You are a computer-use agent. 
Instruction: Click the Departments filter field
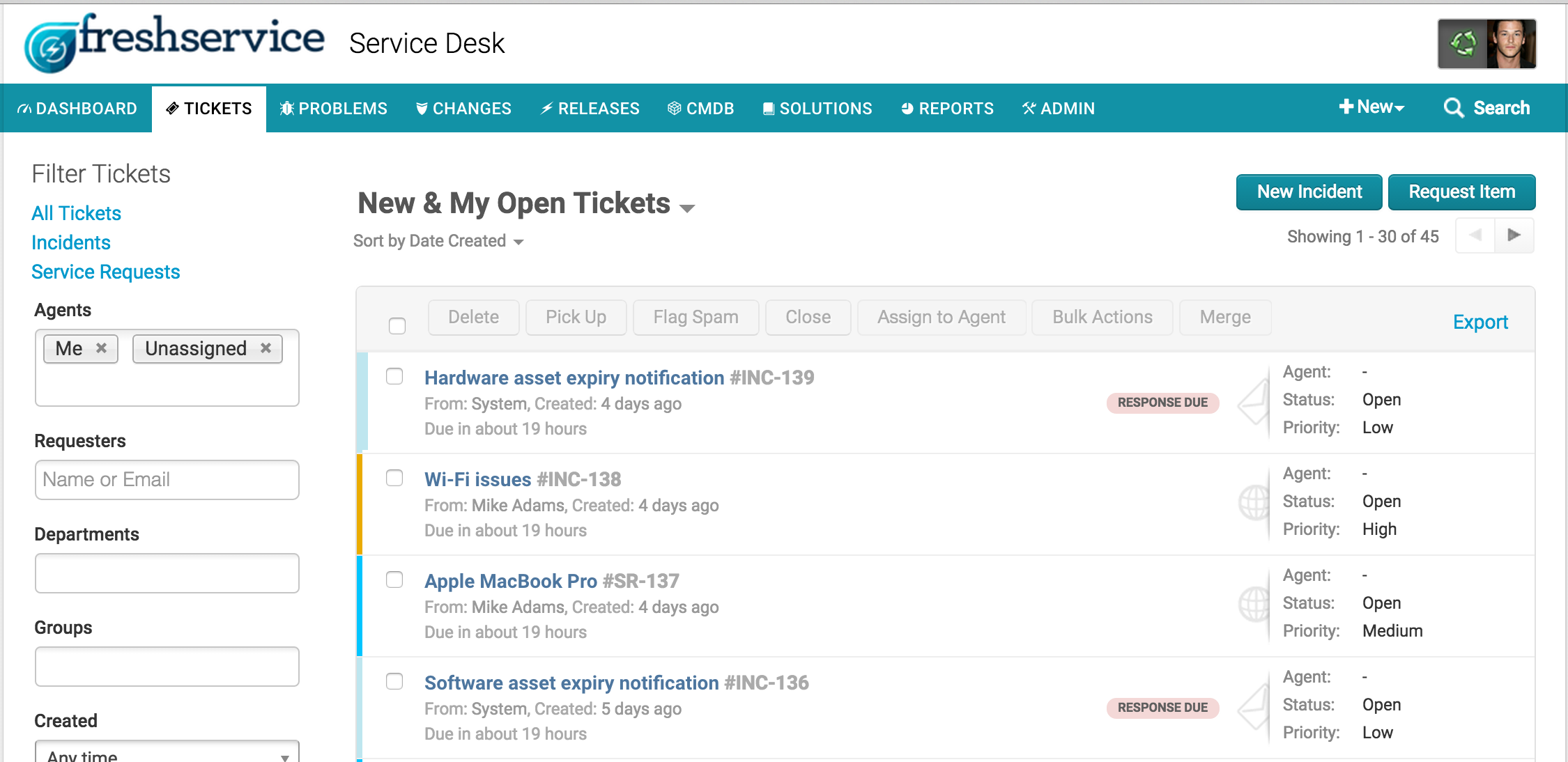pyautogui.click(x=167, y=573)
